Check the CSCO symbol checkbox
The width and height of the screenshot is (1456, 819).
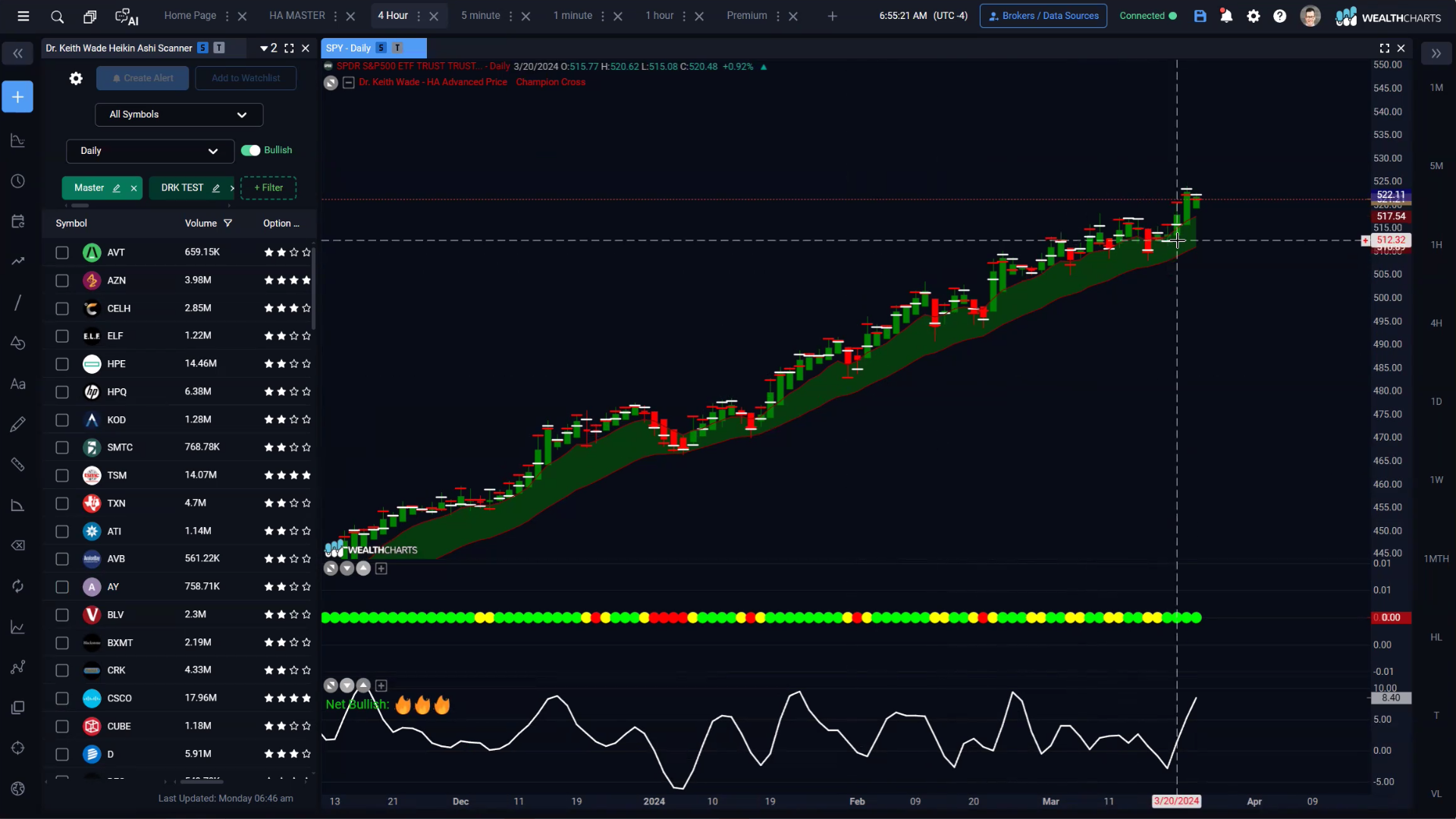coord(62,698)
